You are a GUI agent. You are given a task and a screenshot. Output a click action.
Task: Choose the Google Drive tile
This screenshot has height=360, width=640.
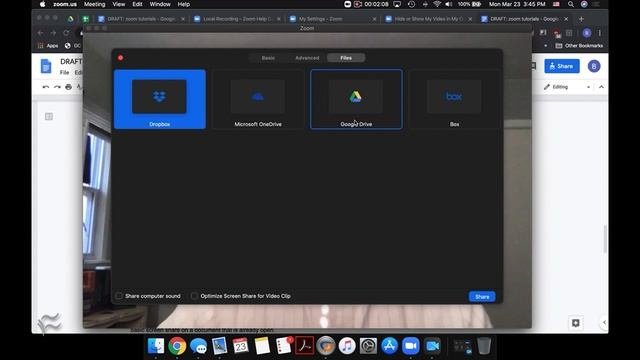pos(356,99)
